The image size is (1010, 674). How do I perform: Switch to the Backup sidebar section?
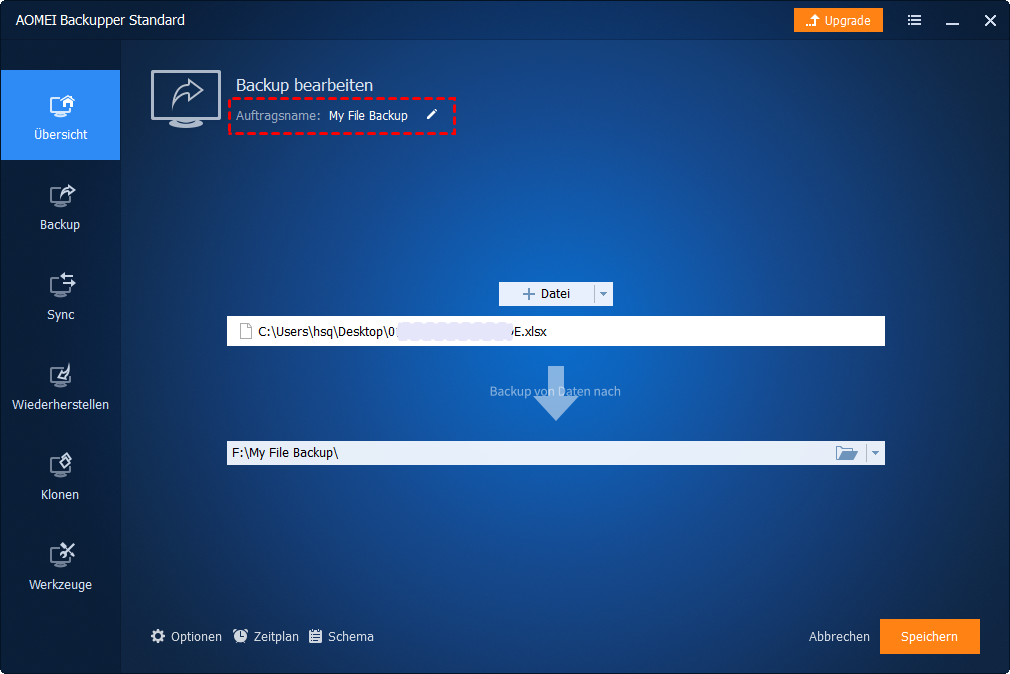click(x=61, y=207)
